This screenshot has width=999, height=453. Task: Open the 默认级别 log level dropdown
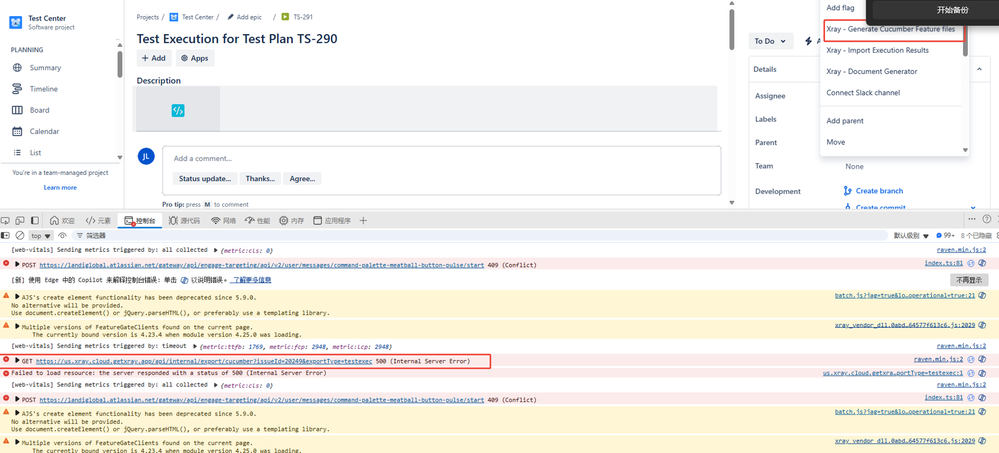pos(911,236)
